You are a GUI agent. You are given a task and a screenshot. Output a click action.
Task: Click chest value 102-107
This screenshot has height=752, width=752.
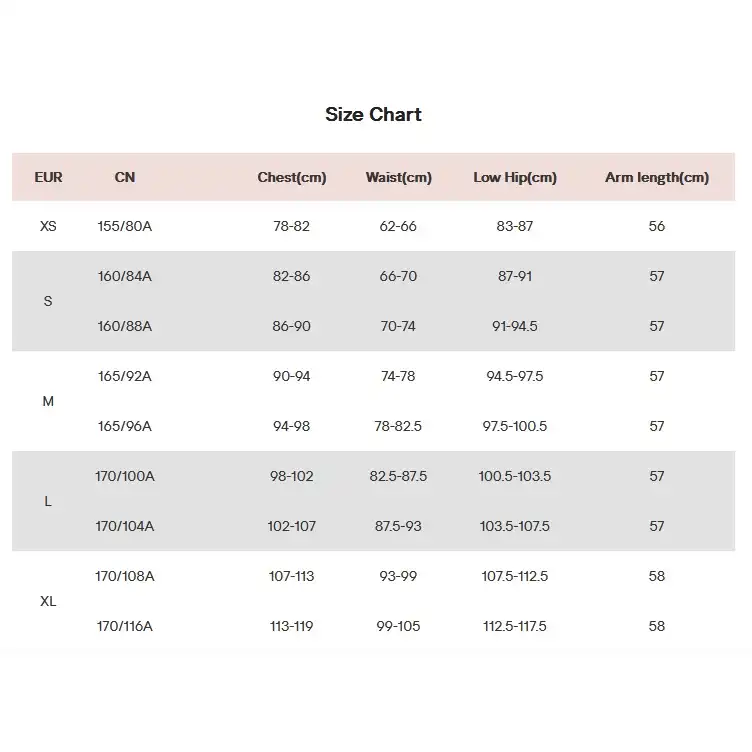[x=292, y=526]
